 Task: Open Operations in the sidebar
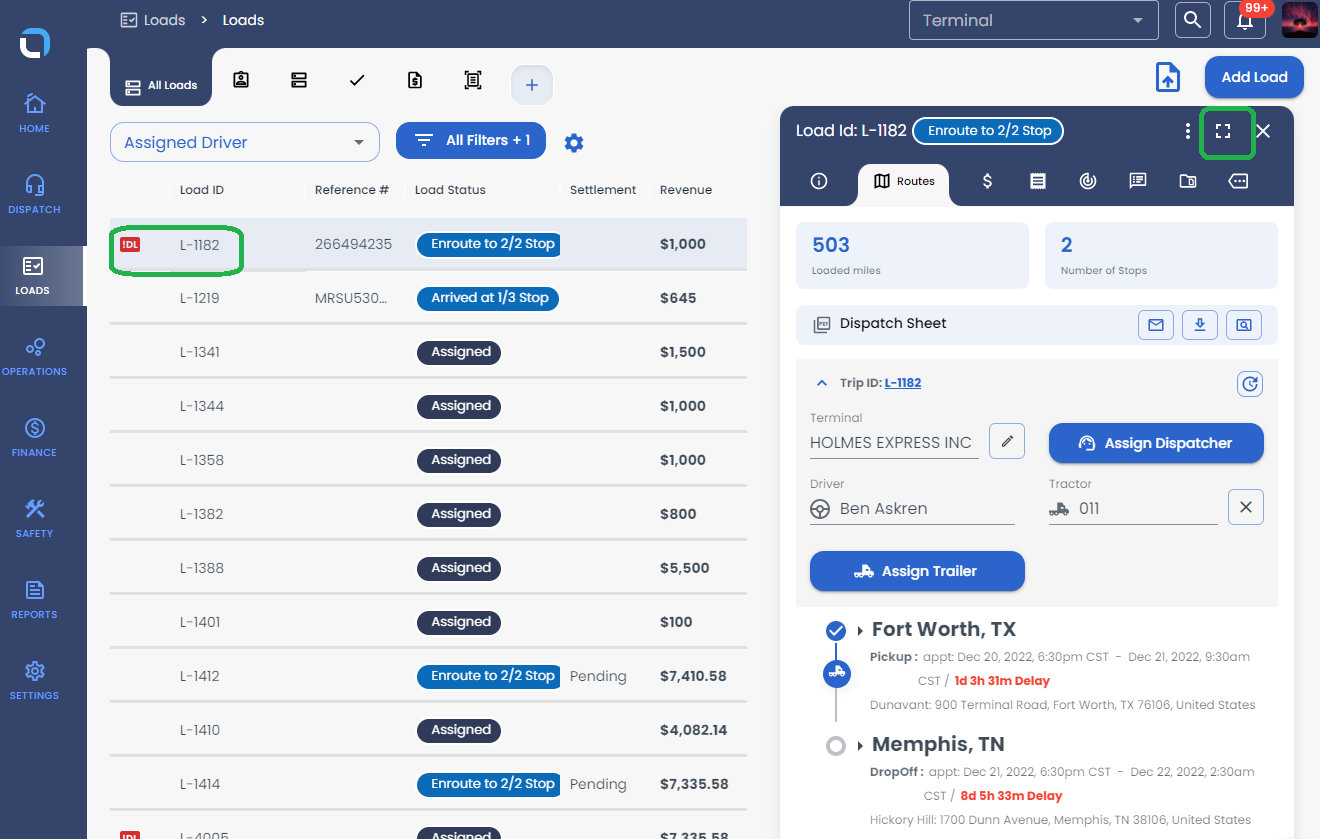coord(34,355)
